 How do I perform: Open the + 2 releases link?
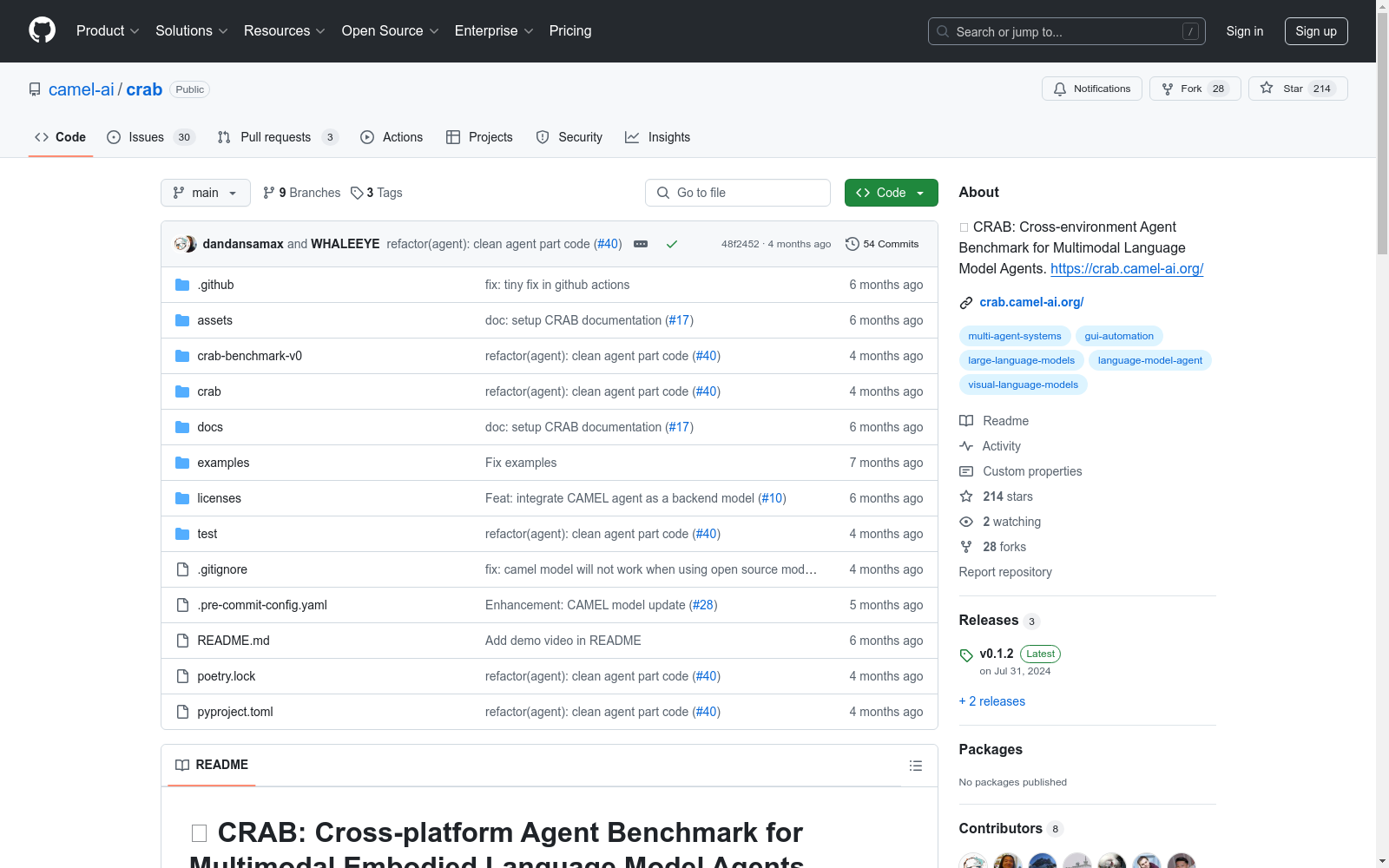[992, 701]
